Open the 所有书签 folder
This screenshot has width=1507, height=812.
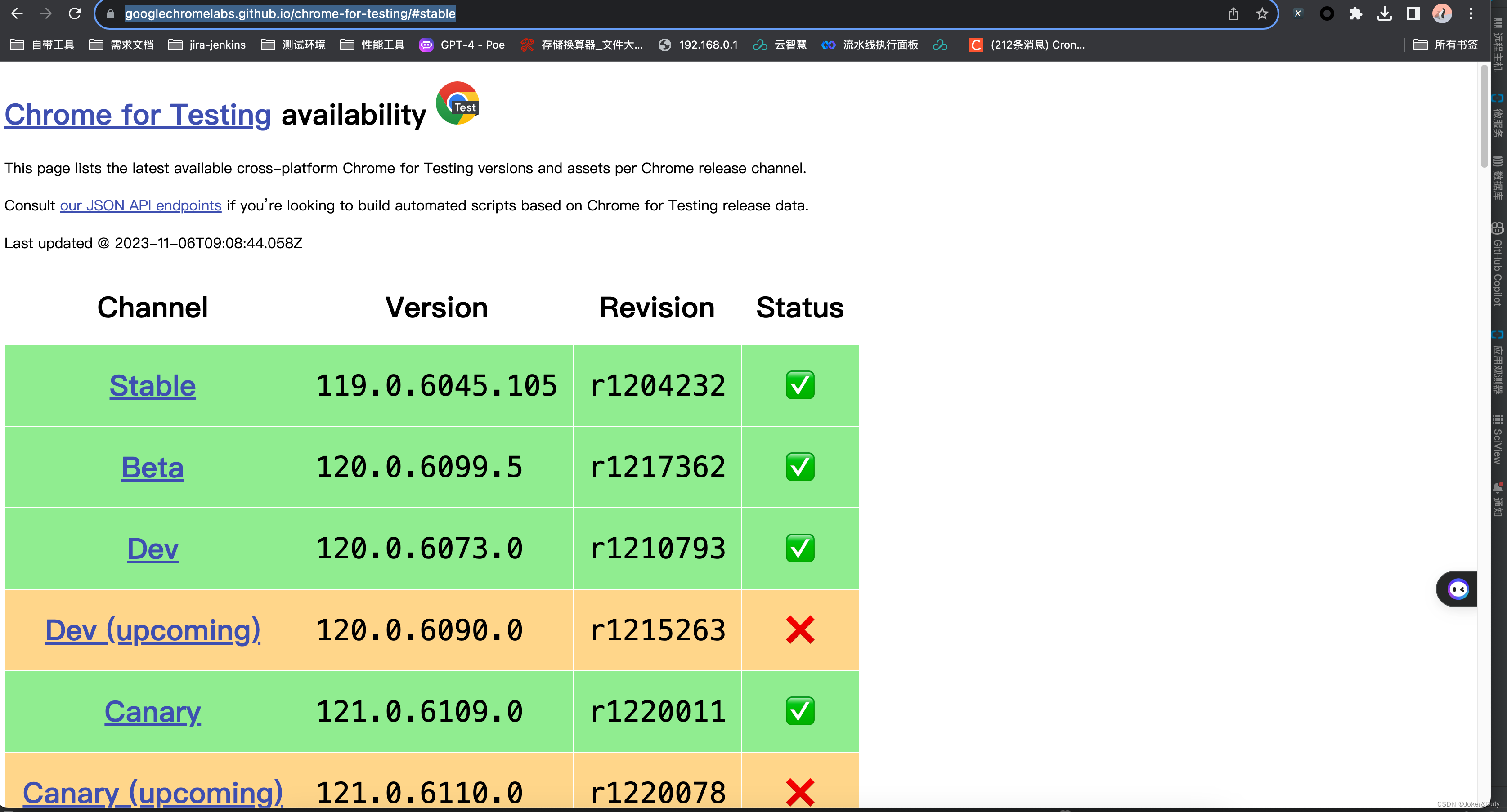1446,45
